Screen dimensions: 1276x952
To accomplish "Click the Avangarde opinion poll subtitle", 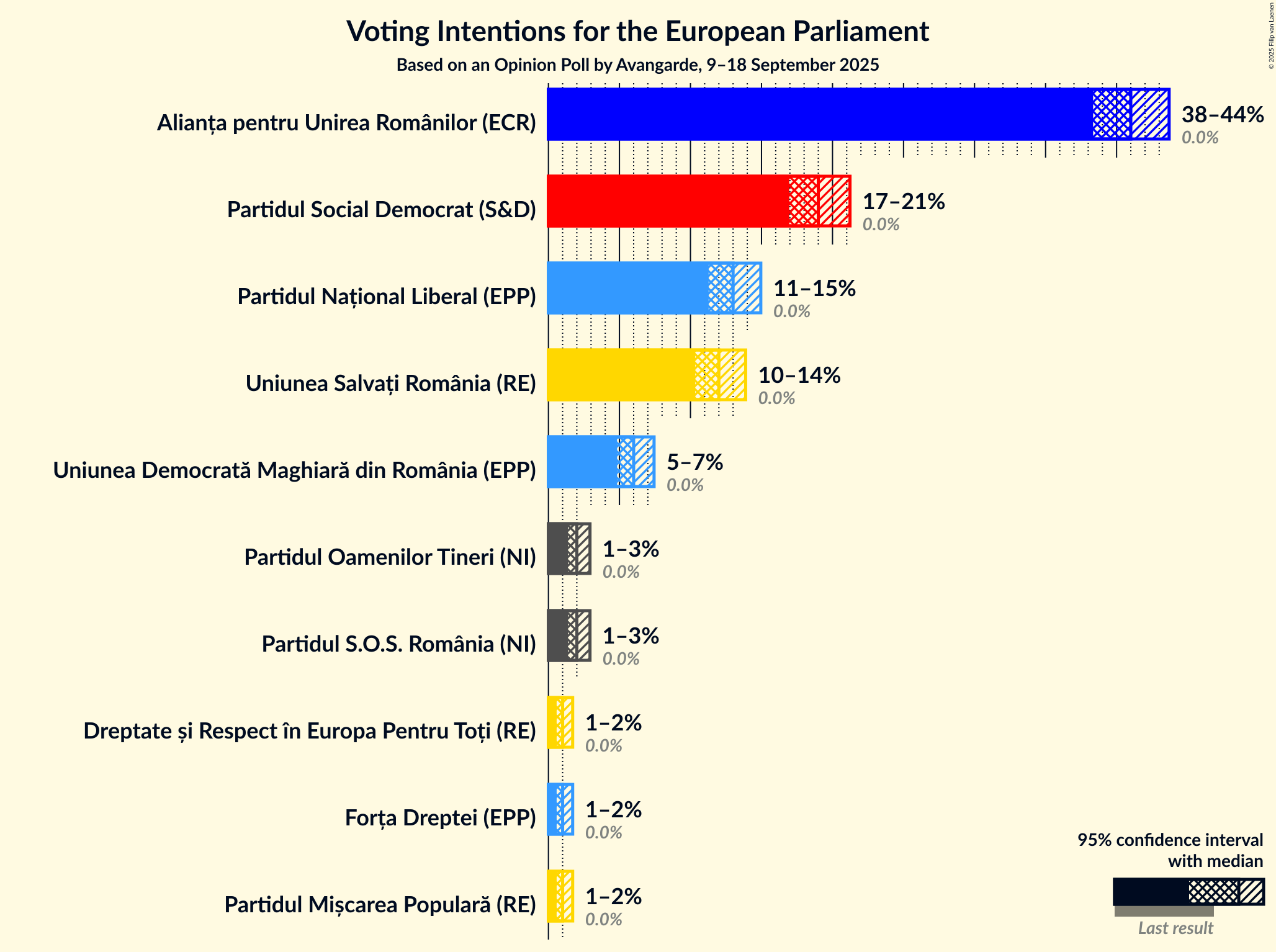I will pos(637,65).
